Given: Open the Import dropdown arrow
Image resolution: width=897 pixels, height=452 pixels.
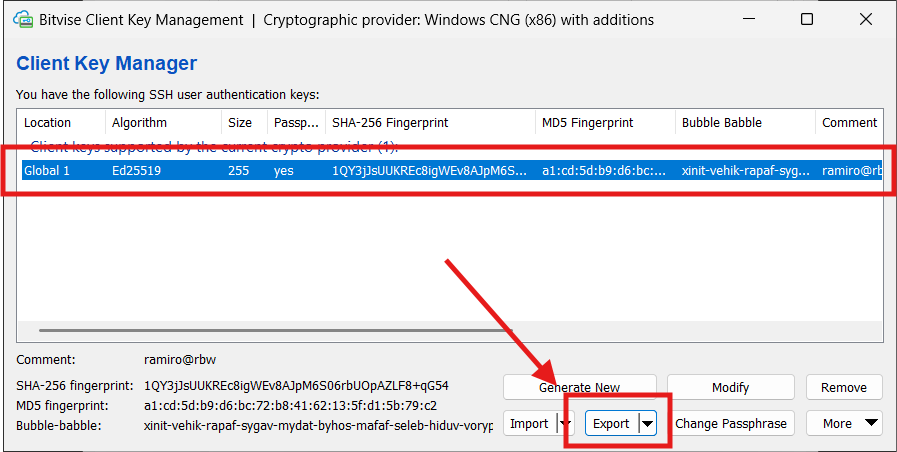Looking at the screenshot, I should (565, 423).
